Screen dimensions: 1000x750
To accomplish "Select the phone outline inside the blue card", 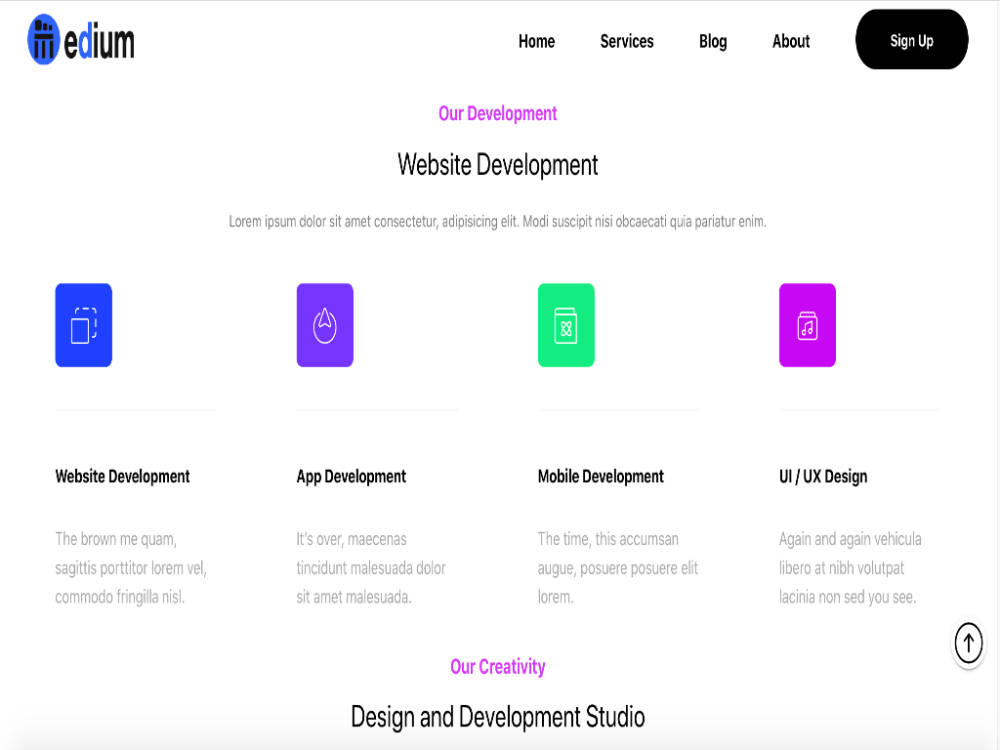I will pyautogui.click(x=83, y=325).
